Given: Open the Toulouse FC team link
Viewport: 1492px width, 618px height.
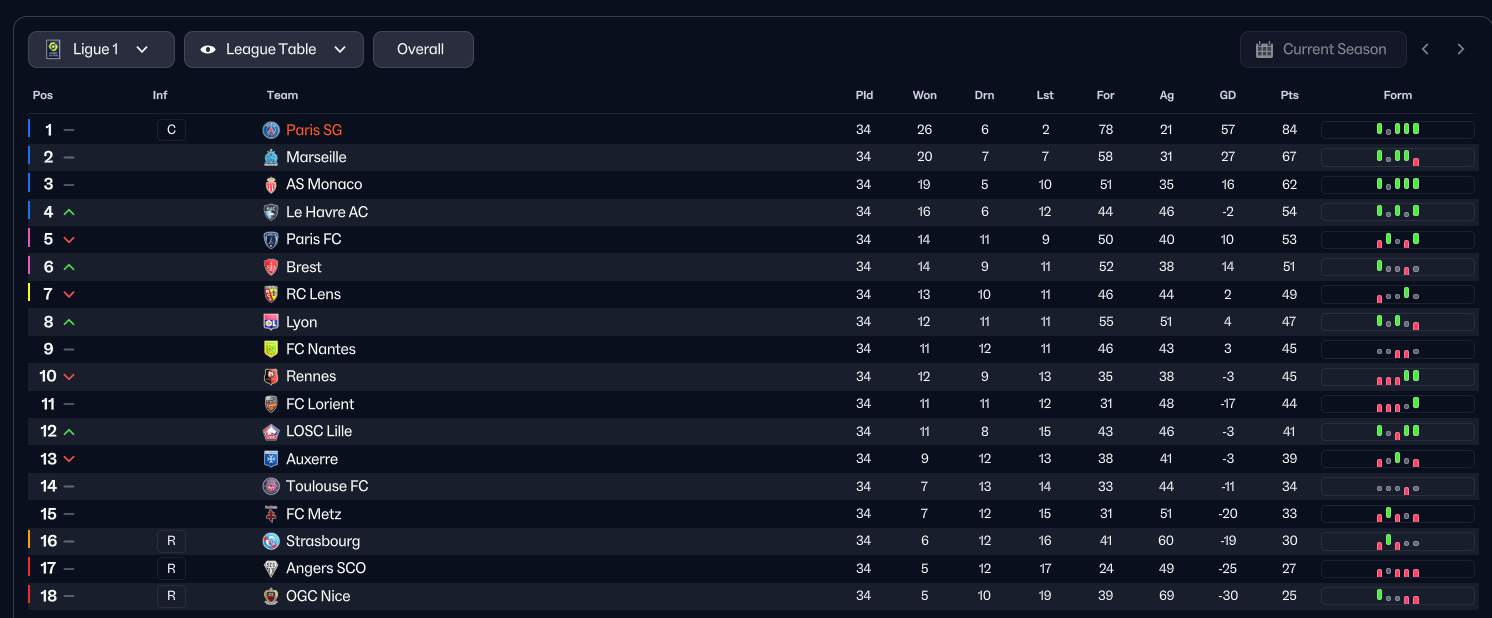Looking at the screenshot, I should pos(326,486).
